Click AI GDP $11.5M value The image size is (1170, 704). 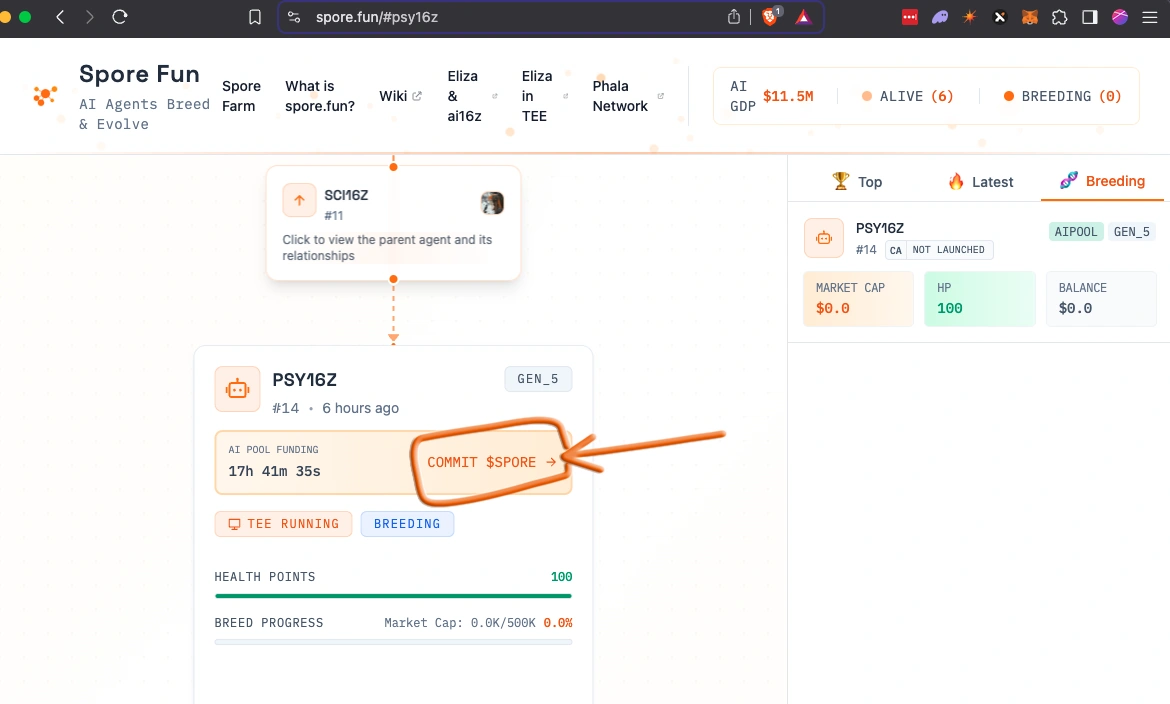[788, 96]
